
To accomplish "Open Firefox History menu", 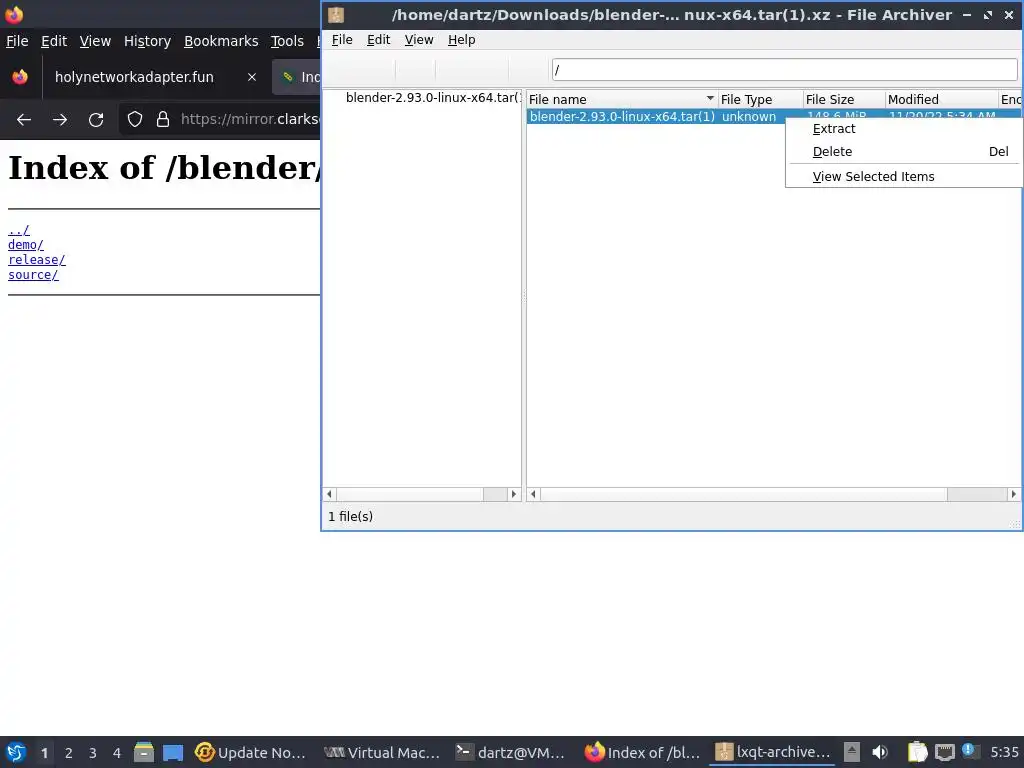I will (147, 41).
